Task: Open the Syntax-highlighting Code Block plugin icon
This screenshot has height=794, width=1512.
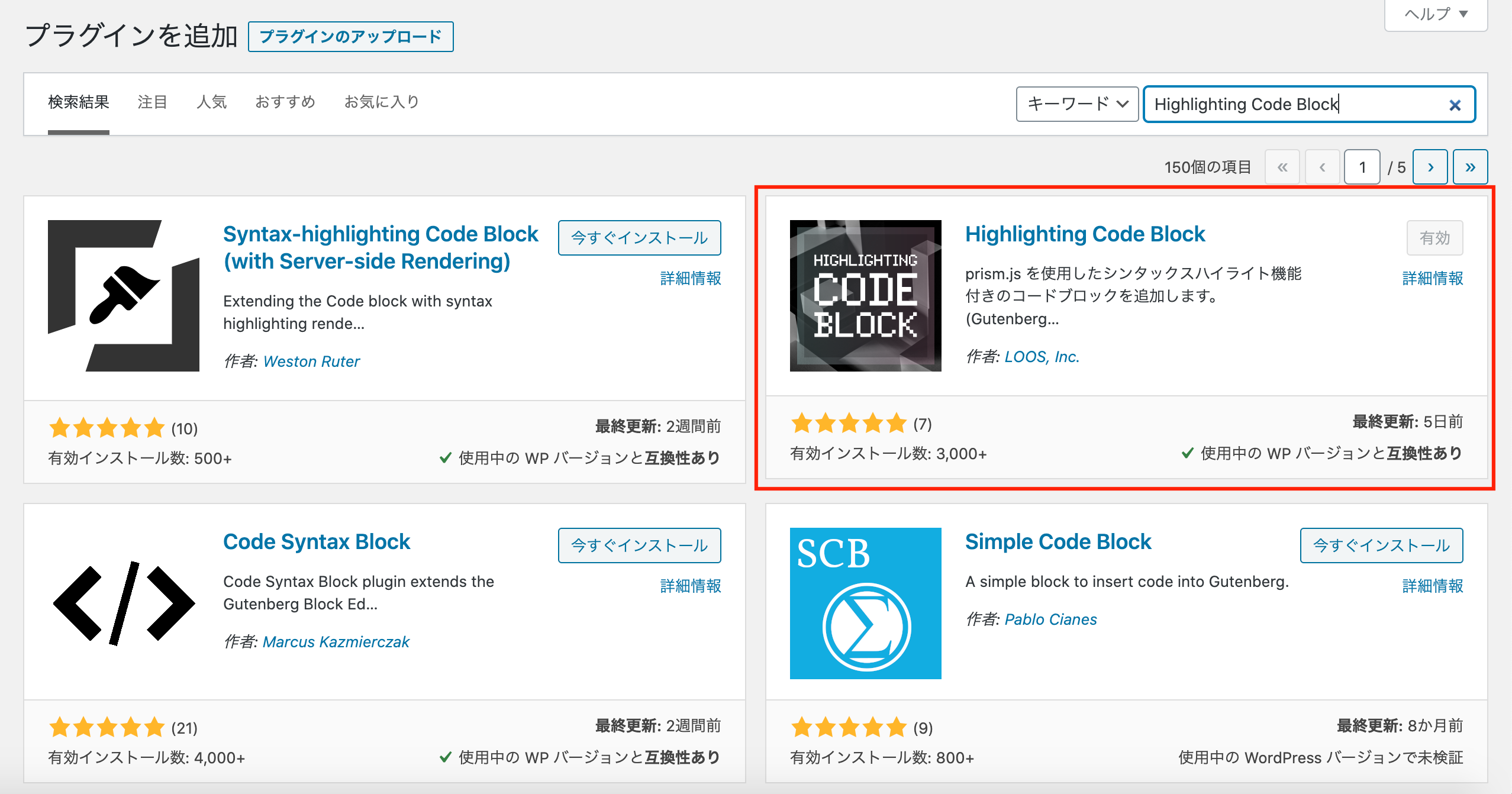Action: coord(124,296)
